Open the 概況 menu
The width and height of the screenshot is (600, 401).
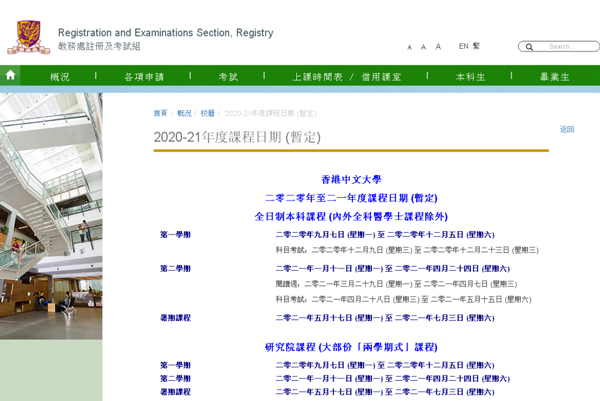click(60, 77)
